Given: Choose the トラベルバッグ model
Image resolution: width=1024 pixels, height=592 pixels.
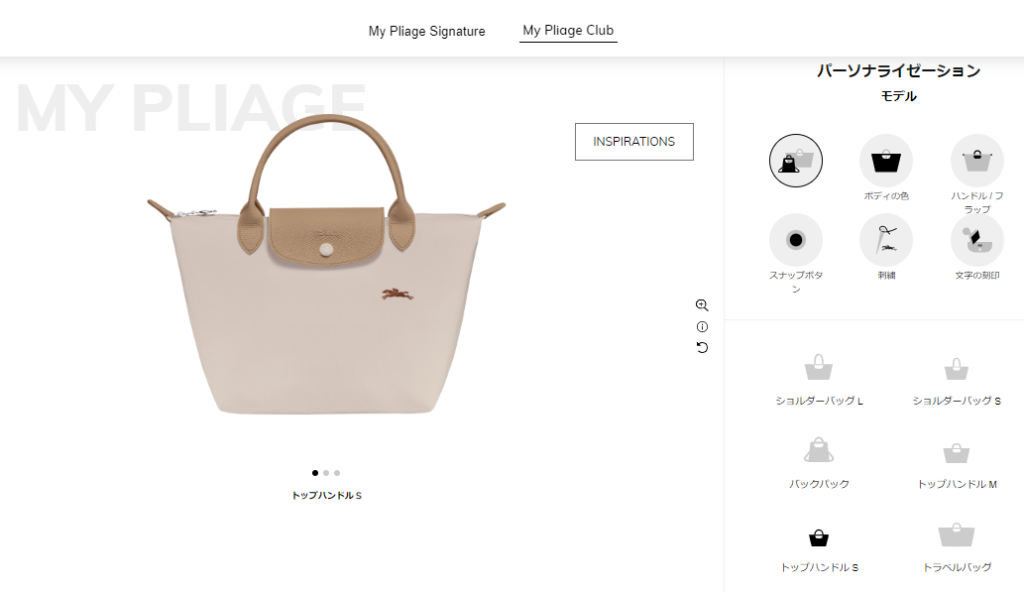Looking at the screenshot, I should click(x=957, y=548).
